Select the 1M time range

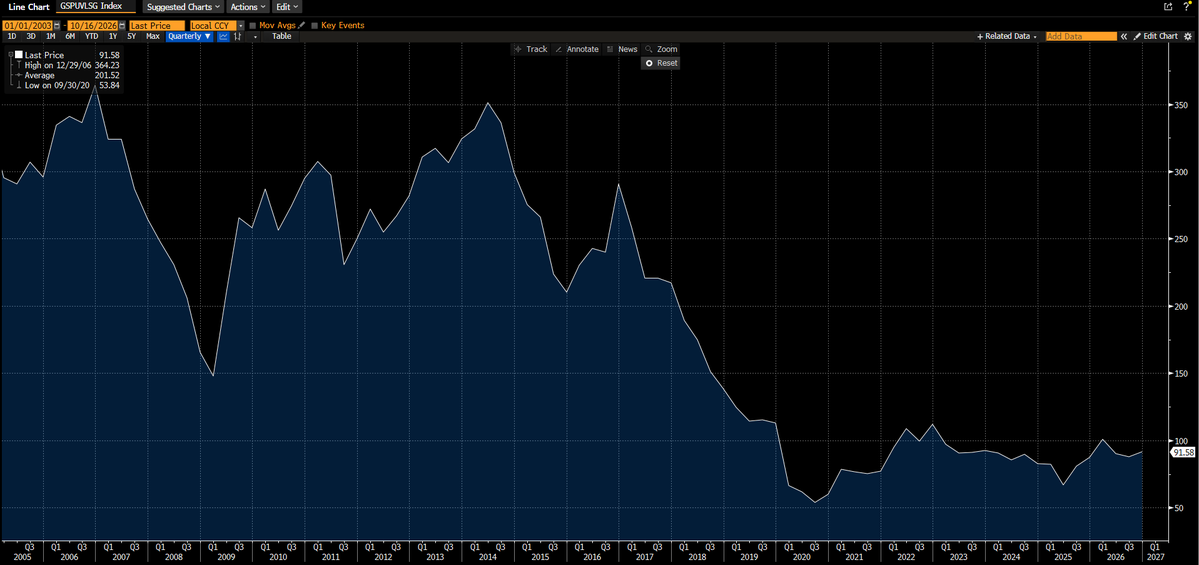pyautogui.click(x=50, y=36)
